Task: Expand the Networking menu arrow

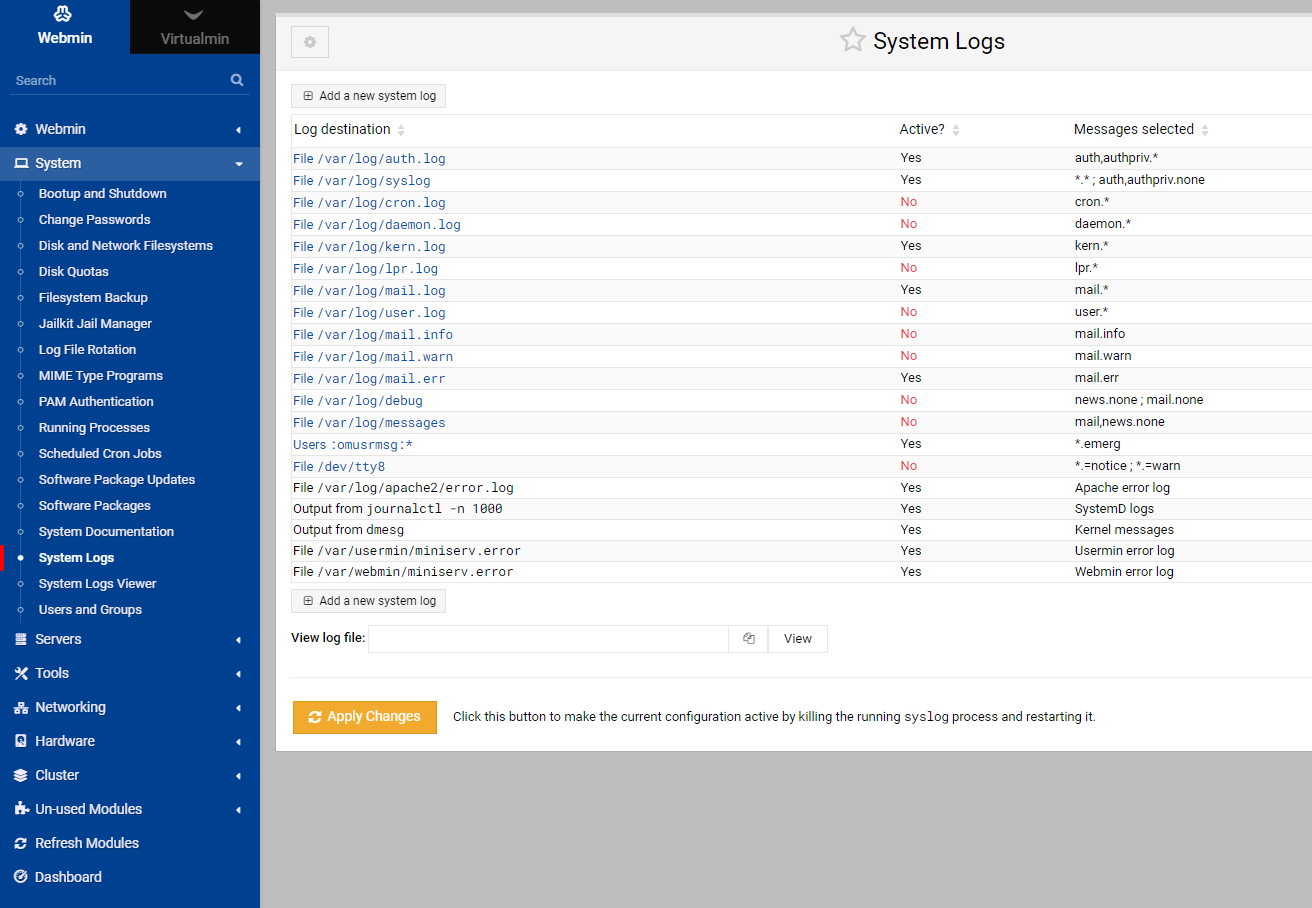Action: [x=238, y=708]
